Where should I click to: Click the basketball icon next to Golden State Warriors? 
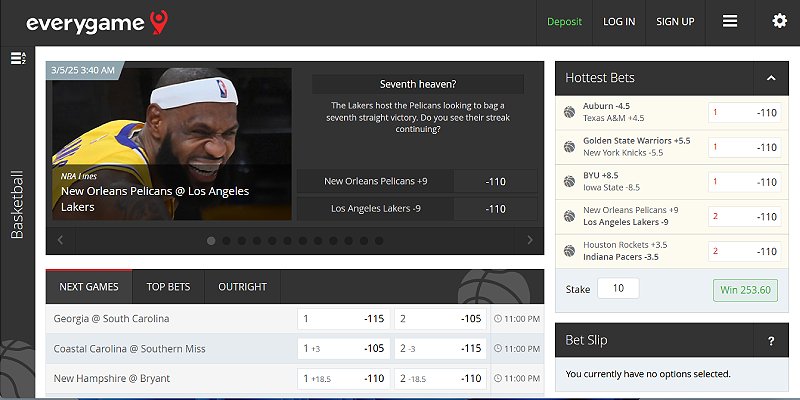coord(569,147)
